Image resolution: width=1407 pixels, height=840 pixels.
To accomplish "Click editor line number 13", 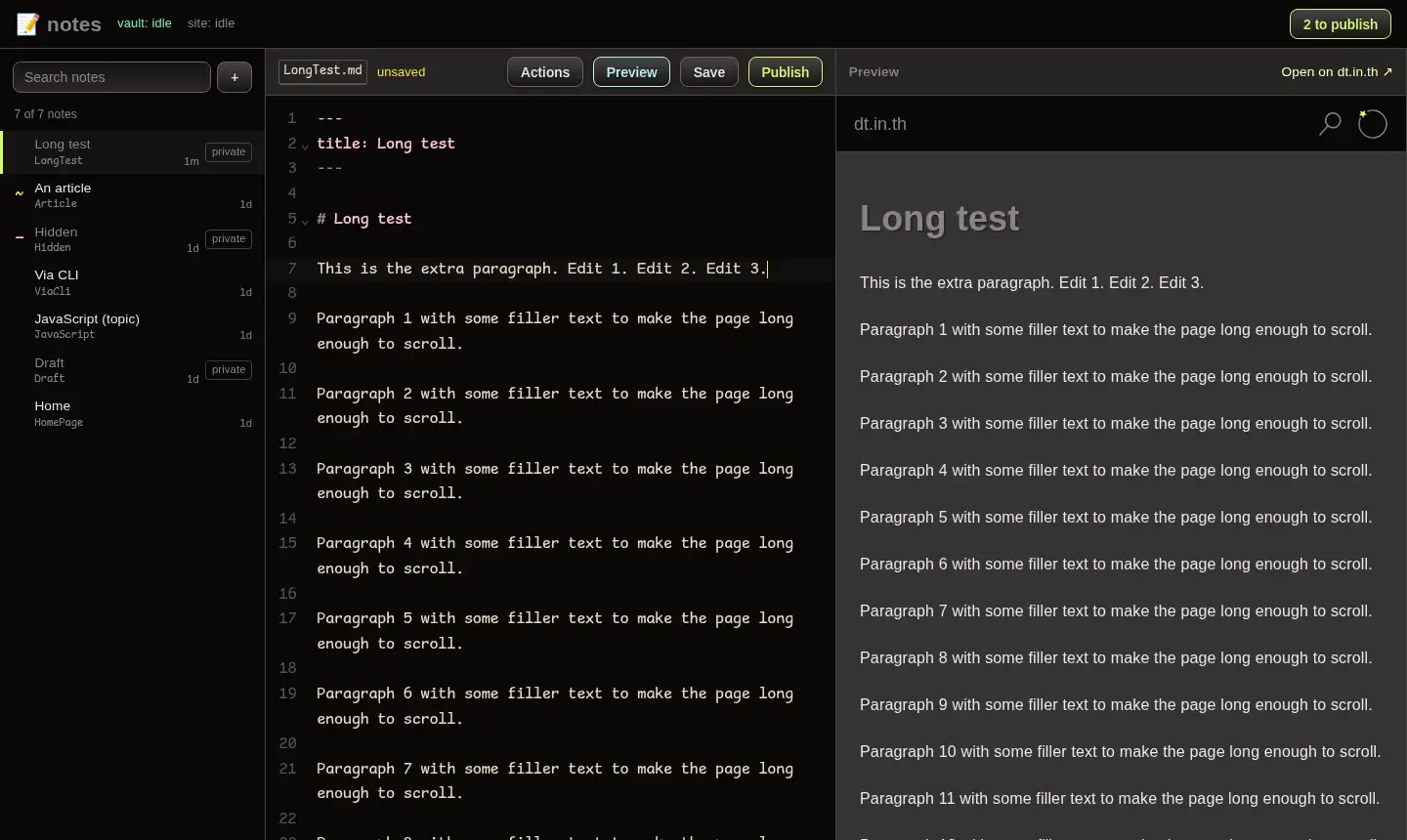I will pyautogui.click(x=287, y=469).
